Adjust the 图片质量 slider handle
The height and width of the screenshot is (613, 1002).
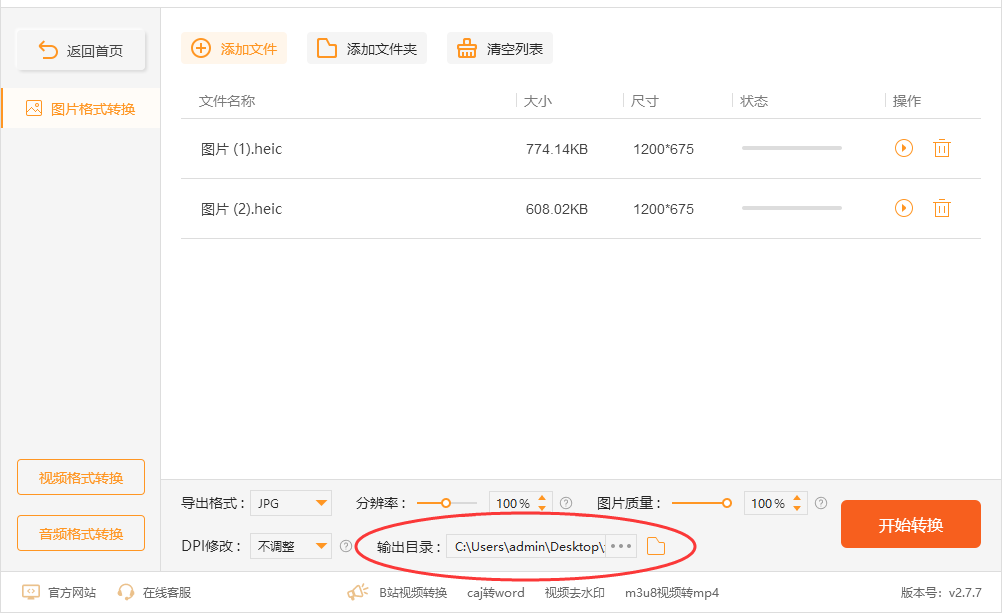[x=727, y=503]
